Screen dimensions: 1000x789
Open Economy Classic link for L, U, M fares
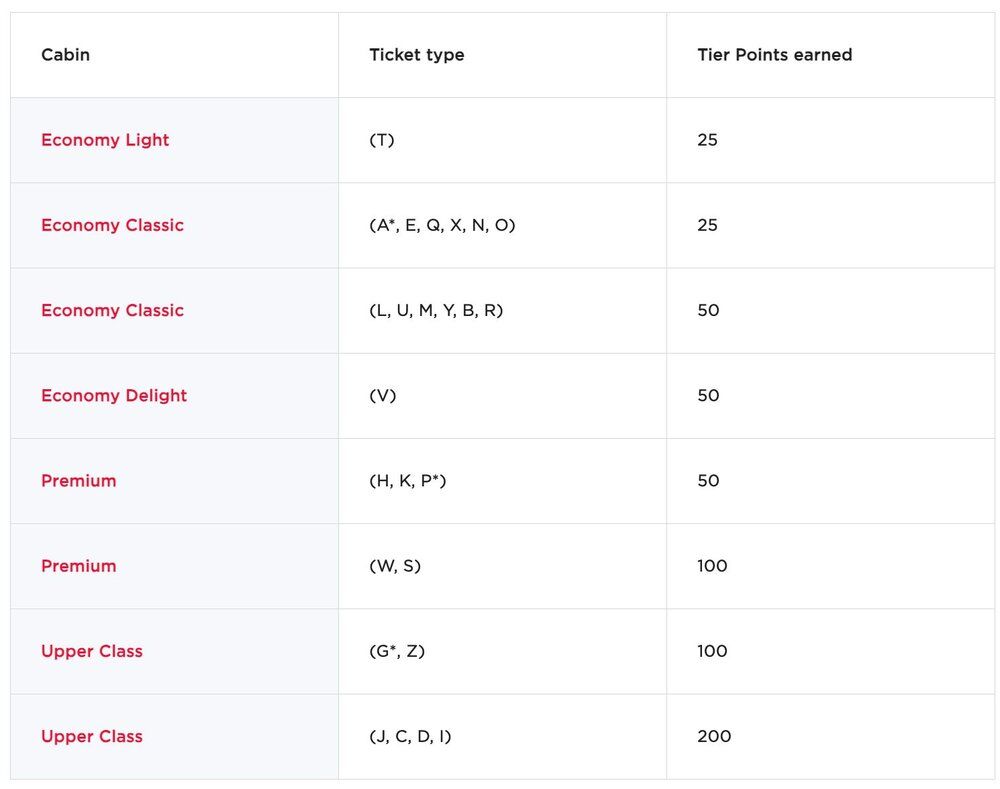[112, 310]
